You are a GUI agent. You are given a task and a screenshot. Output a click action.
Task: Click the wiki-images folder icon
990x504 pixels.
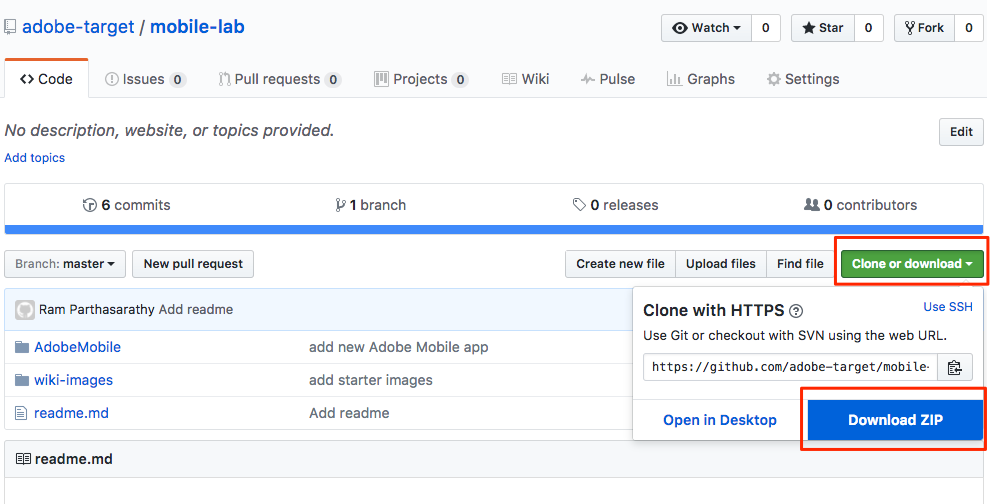[x=22, y=380]
